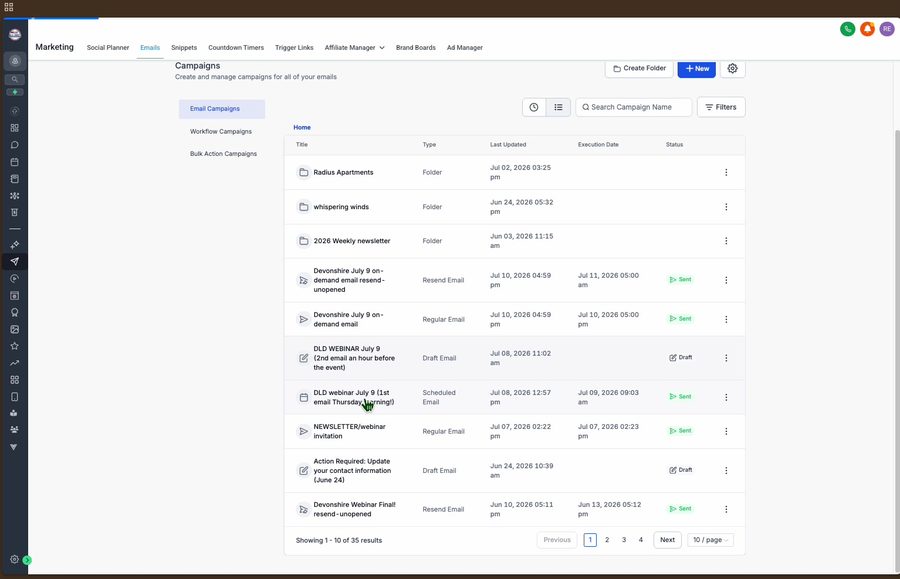Click the Status column header
This screenshot has height=579, width=900.
tap(674, 145)
